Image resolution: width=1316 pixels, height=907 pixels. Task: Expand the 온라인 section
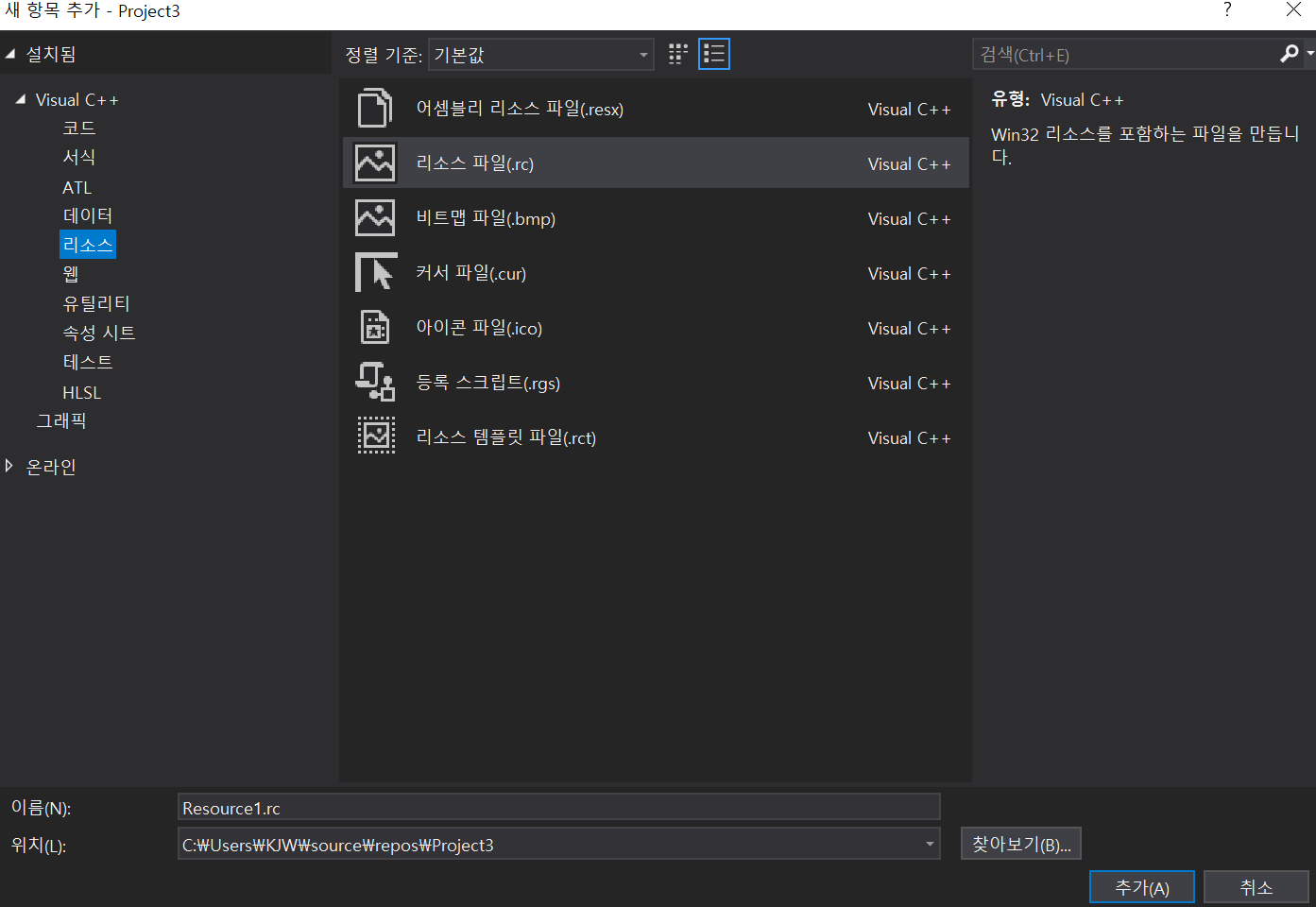tap(9, 466)
